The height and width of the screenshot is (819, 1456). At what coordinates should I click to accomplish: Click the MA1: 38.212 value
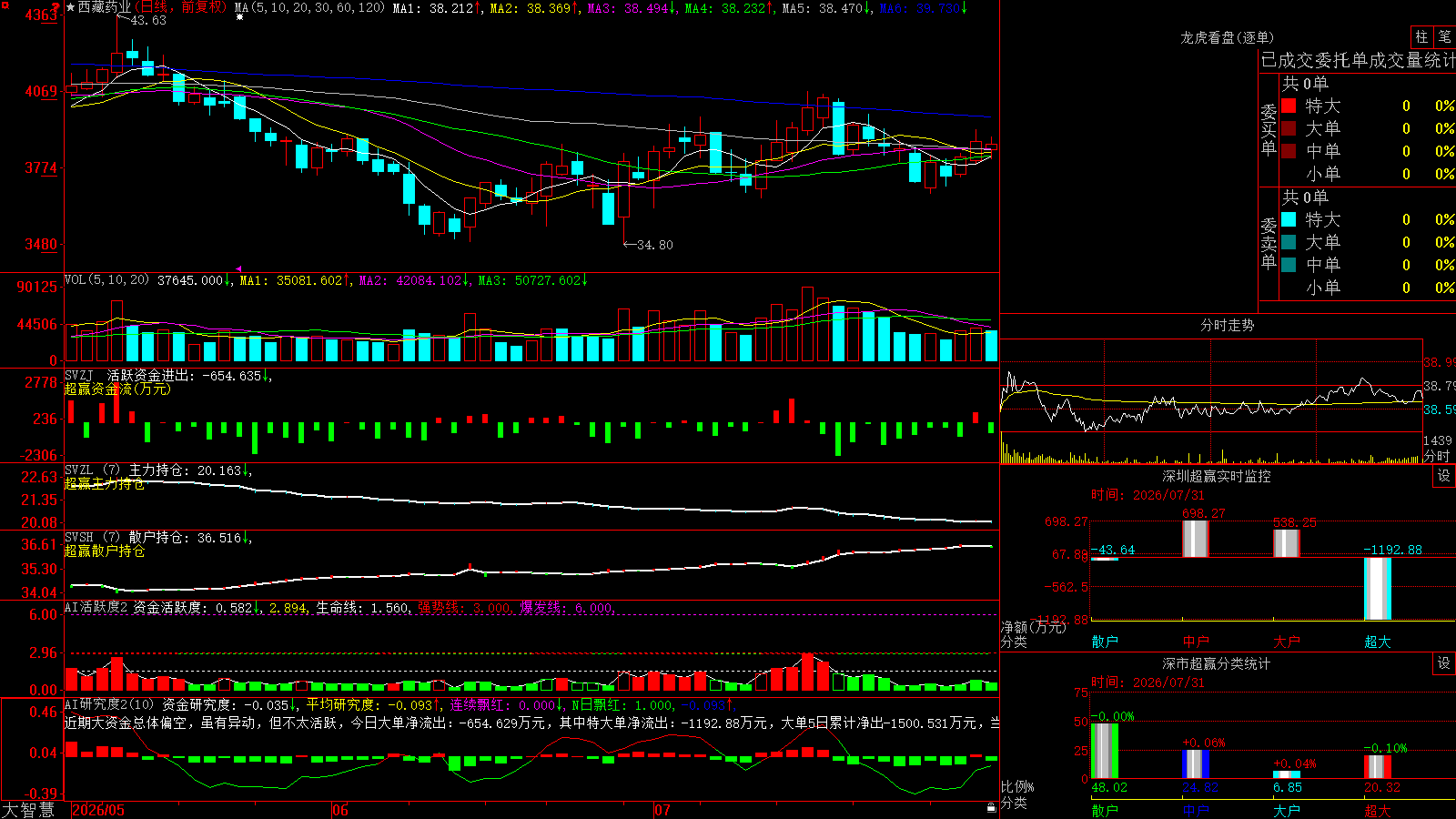pos(438,8)
